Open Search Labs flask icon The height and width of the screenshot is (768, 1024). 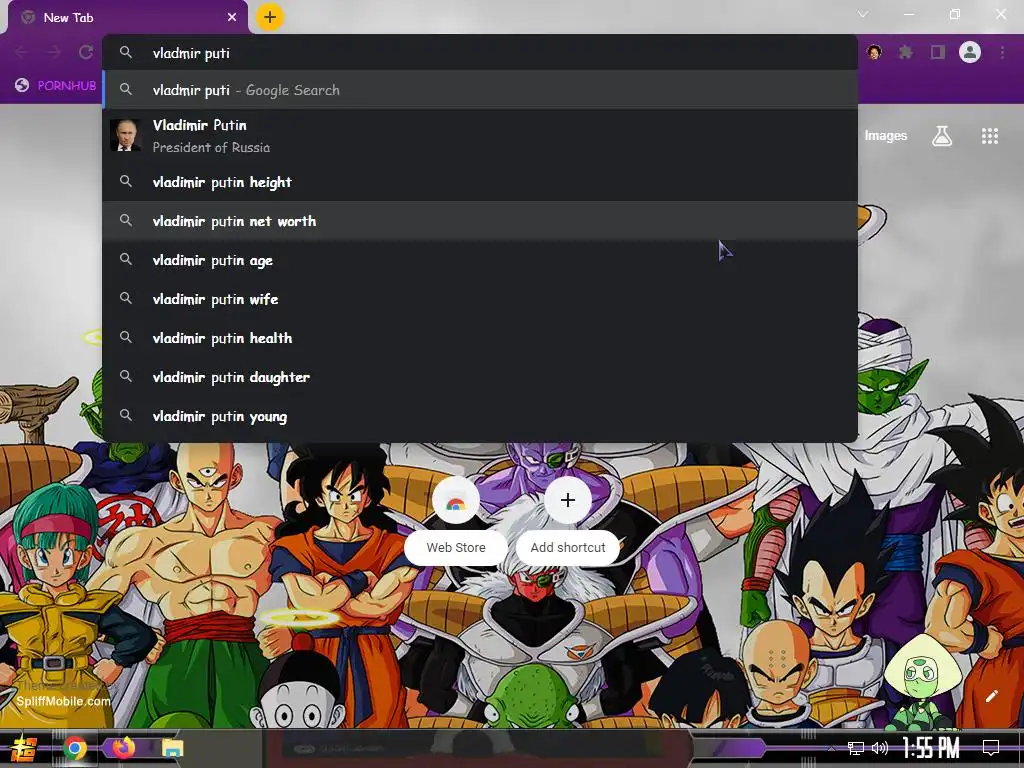[x=942, y=136]
